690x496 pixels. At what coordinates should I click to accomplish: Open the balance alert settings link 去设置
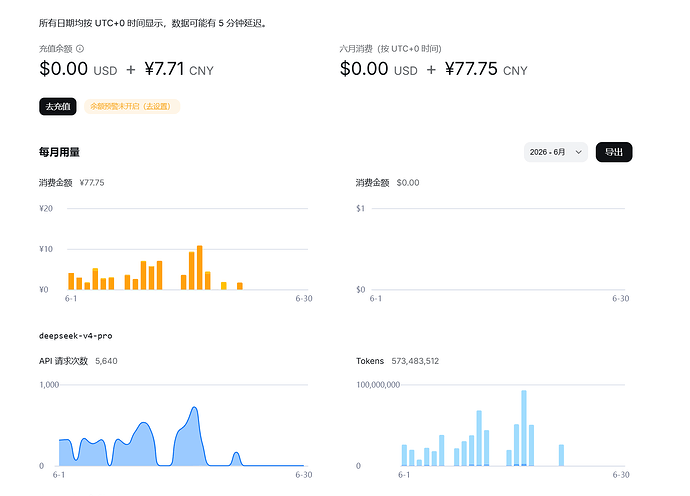tap(158, 107)
